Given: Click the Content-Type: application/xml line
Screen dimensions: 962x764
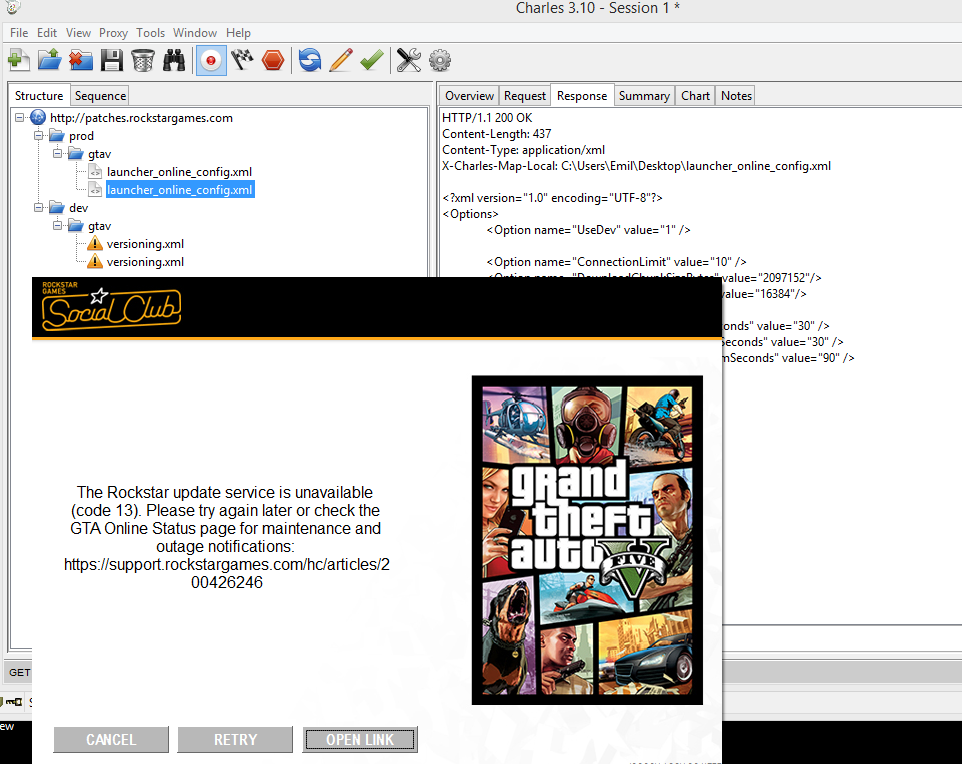Looking at the screenshot, I should pos(523,150).
